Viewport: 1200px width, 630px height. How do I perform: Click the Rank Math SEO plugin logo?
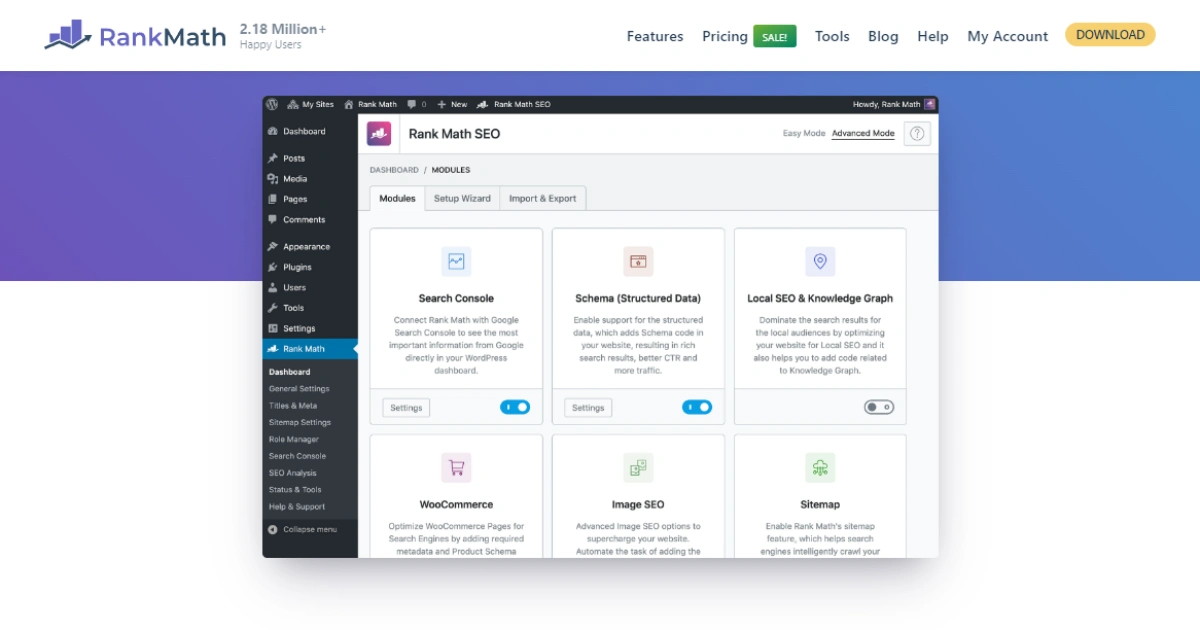pyautogui.click(x=379, y=134)
